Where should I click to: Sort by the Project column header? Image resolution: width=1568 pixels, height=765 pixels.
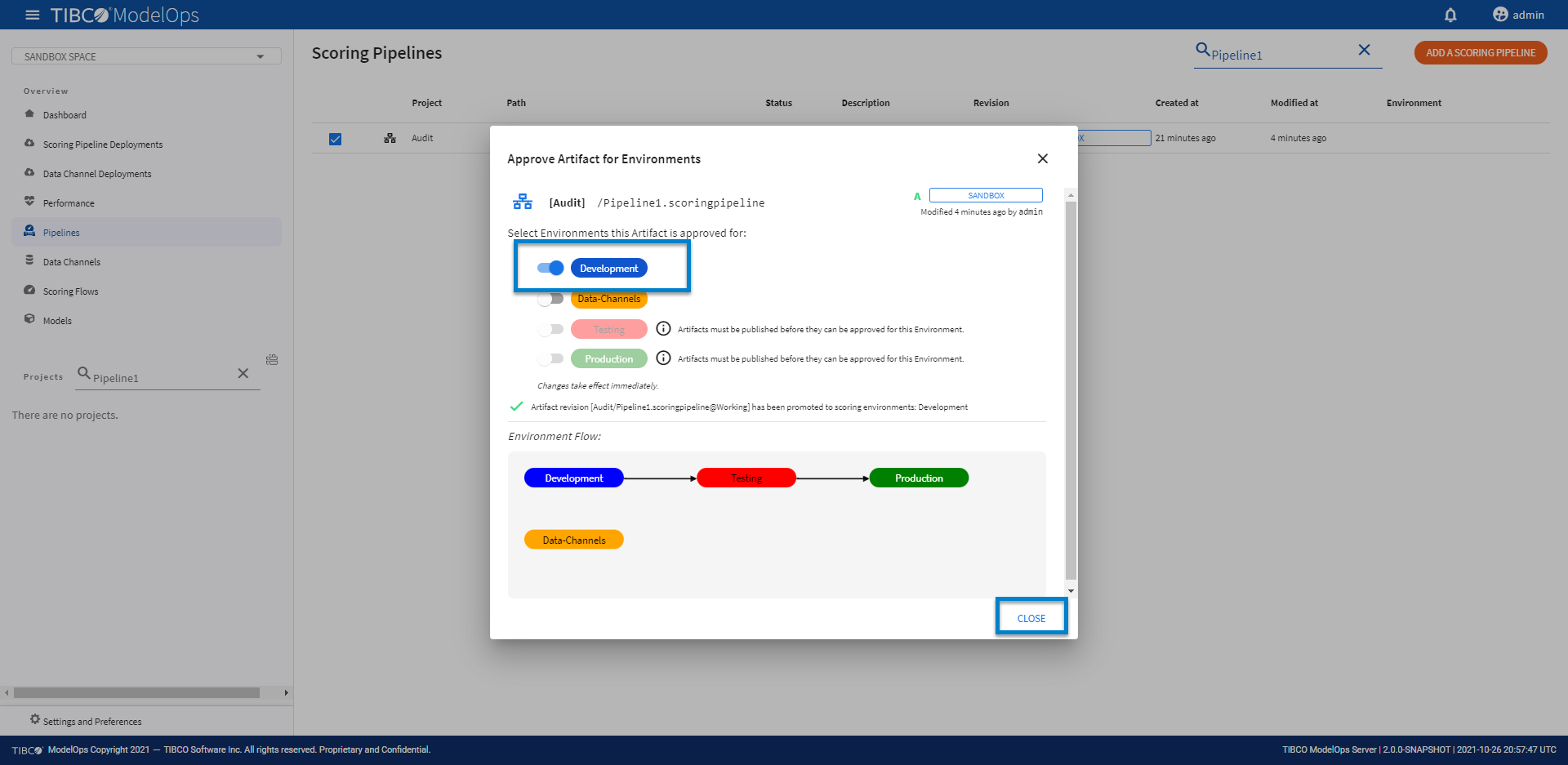426,103
